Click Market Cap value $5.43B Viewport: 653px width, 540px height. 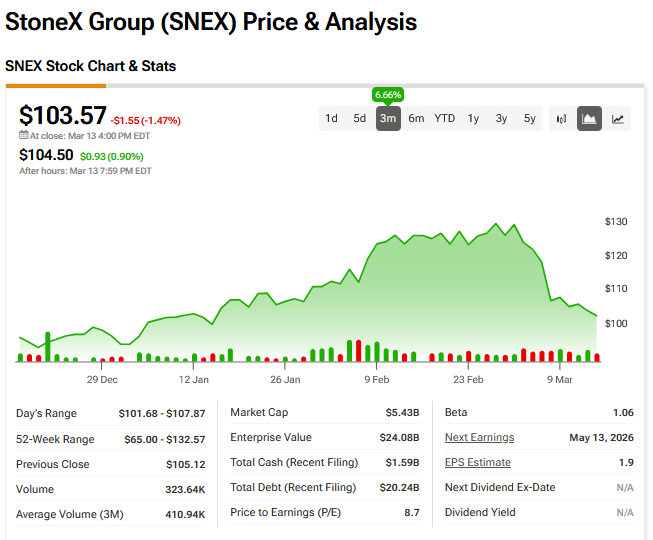(402, 413)
